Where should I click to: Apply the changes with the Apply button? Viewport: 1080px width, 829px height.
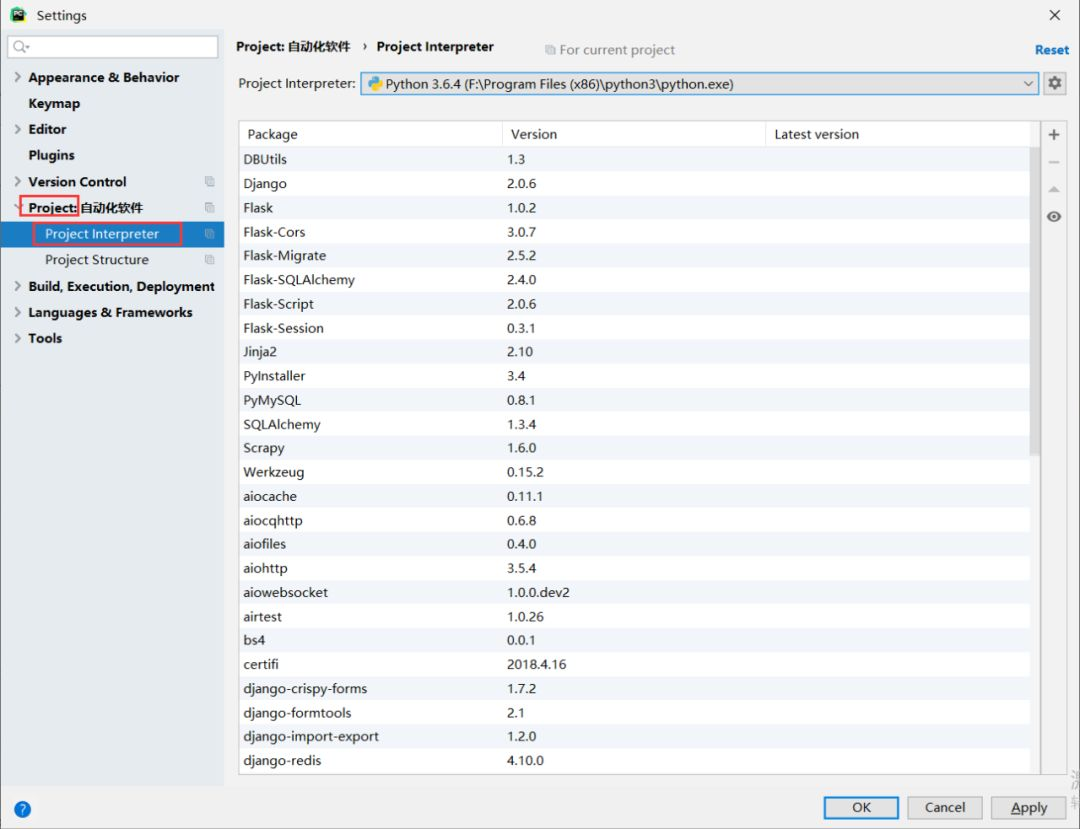(x=1028, y=808)
